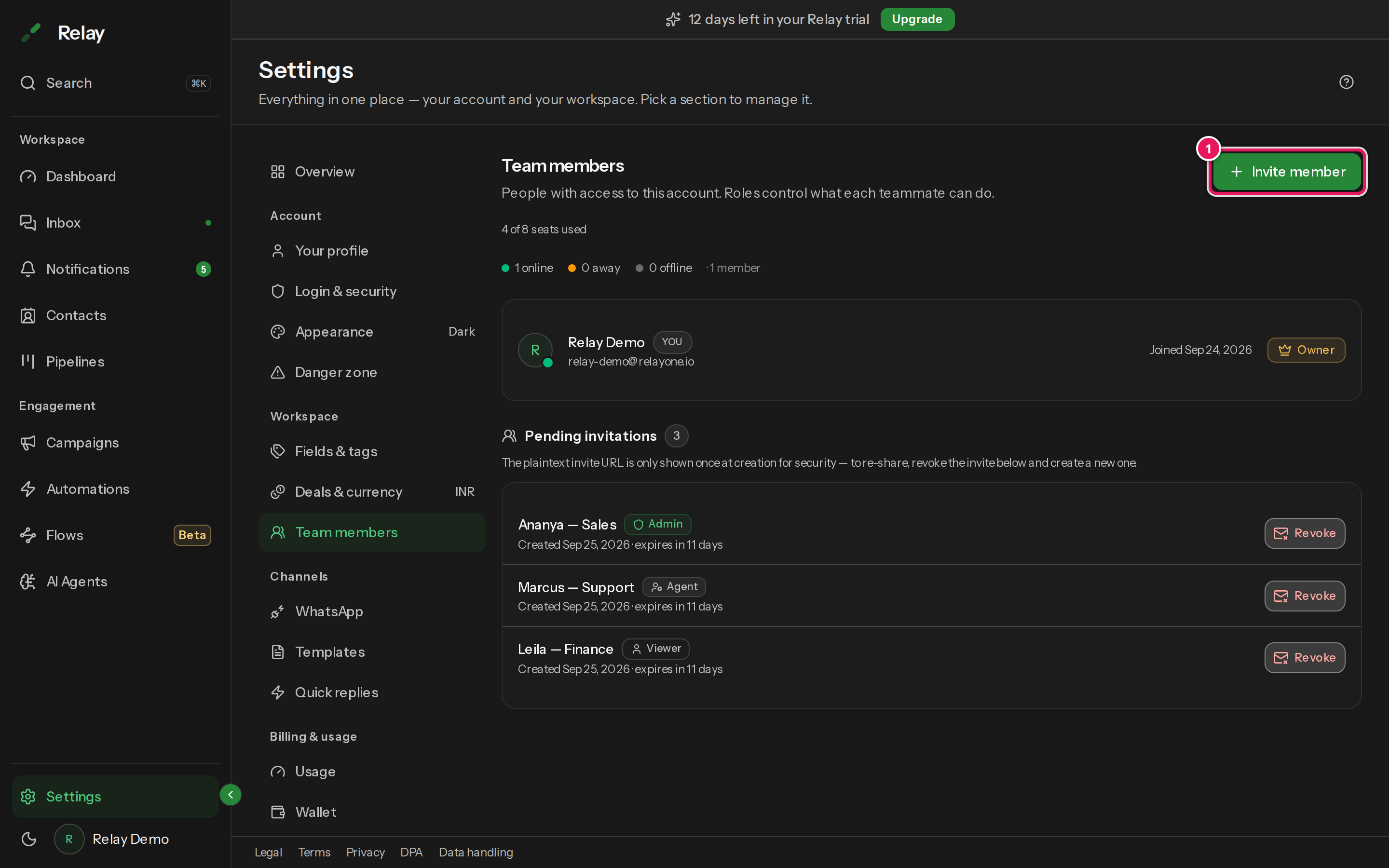The image size is (1389, 868).
Task: Click the relay-demo@relayone.io email
Action: (x=631, y=362)
